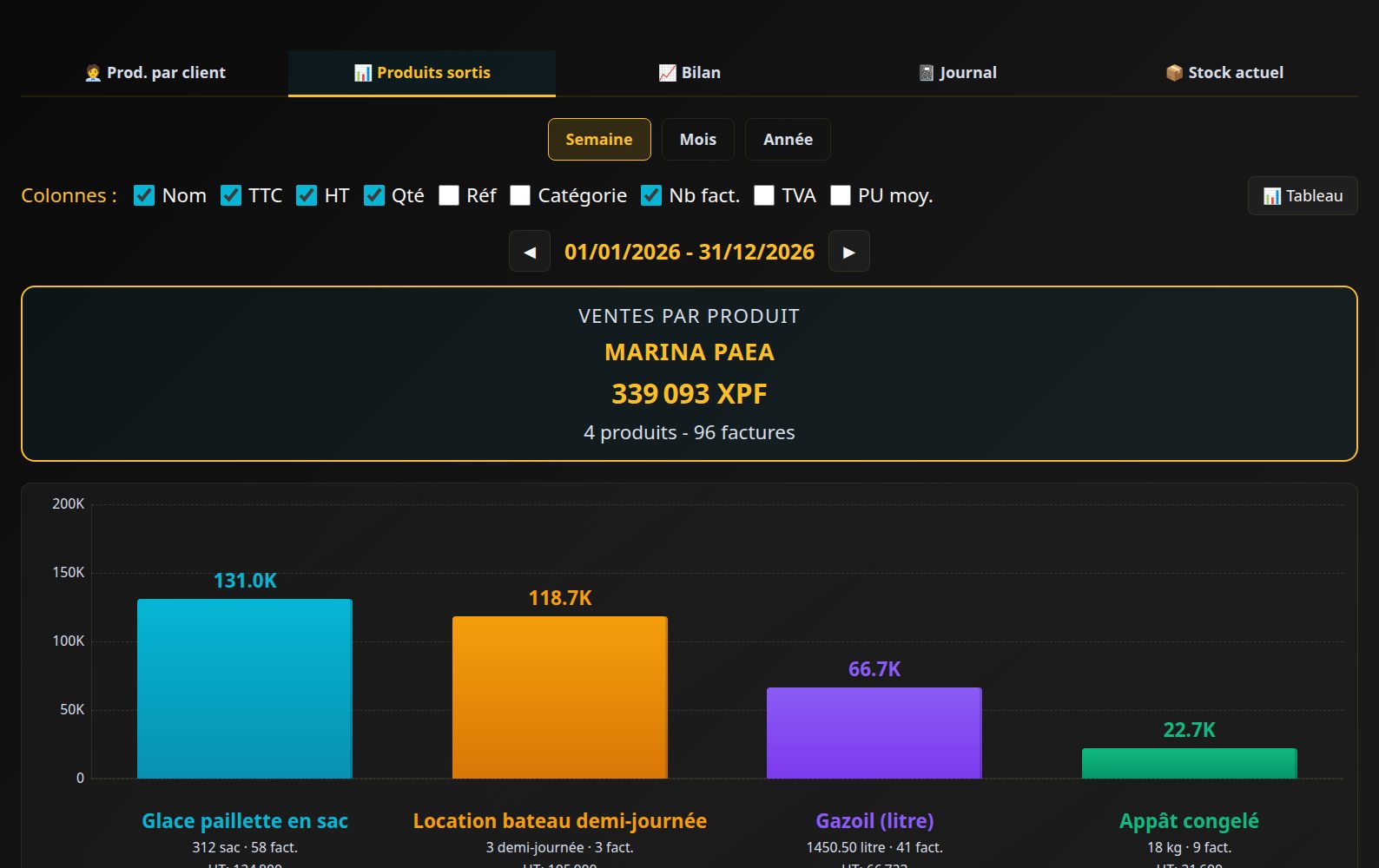The width and height of the screenshot is (1379, 868).
Task: Click the purple Gazoil (litre) bar
Action: [x=874, y=733]
